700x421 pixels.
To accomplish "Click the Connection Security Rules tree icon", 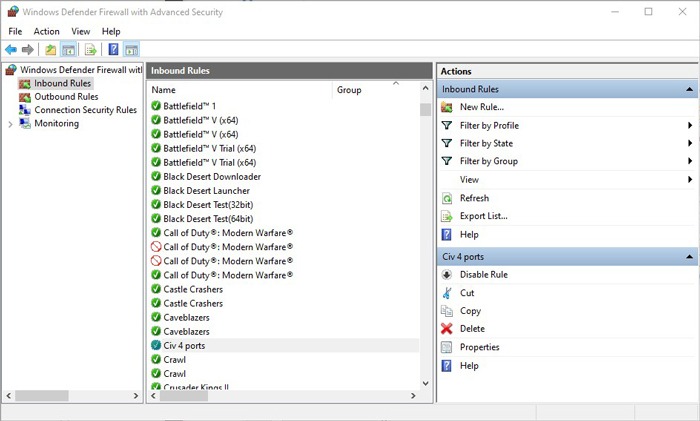I will click(25, 110).
